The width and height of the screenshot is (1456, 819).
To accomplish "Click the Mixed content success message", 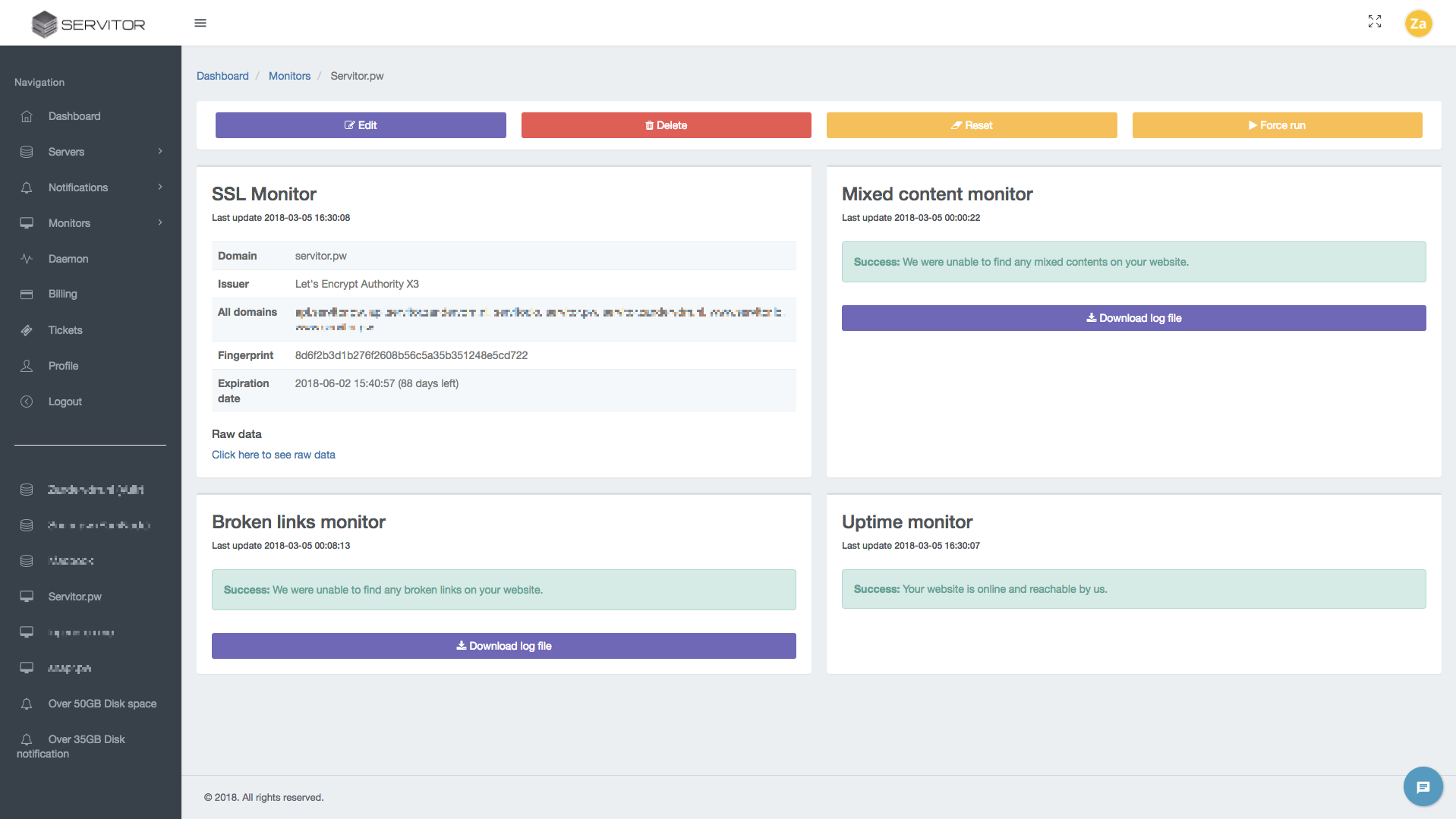I will (x=1133, y=262).
